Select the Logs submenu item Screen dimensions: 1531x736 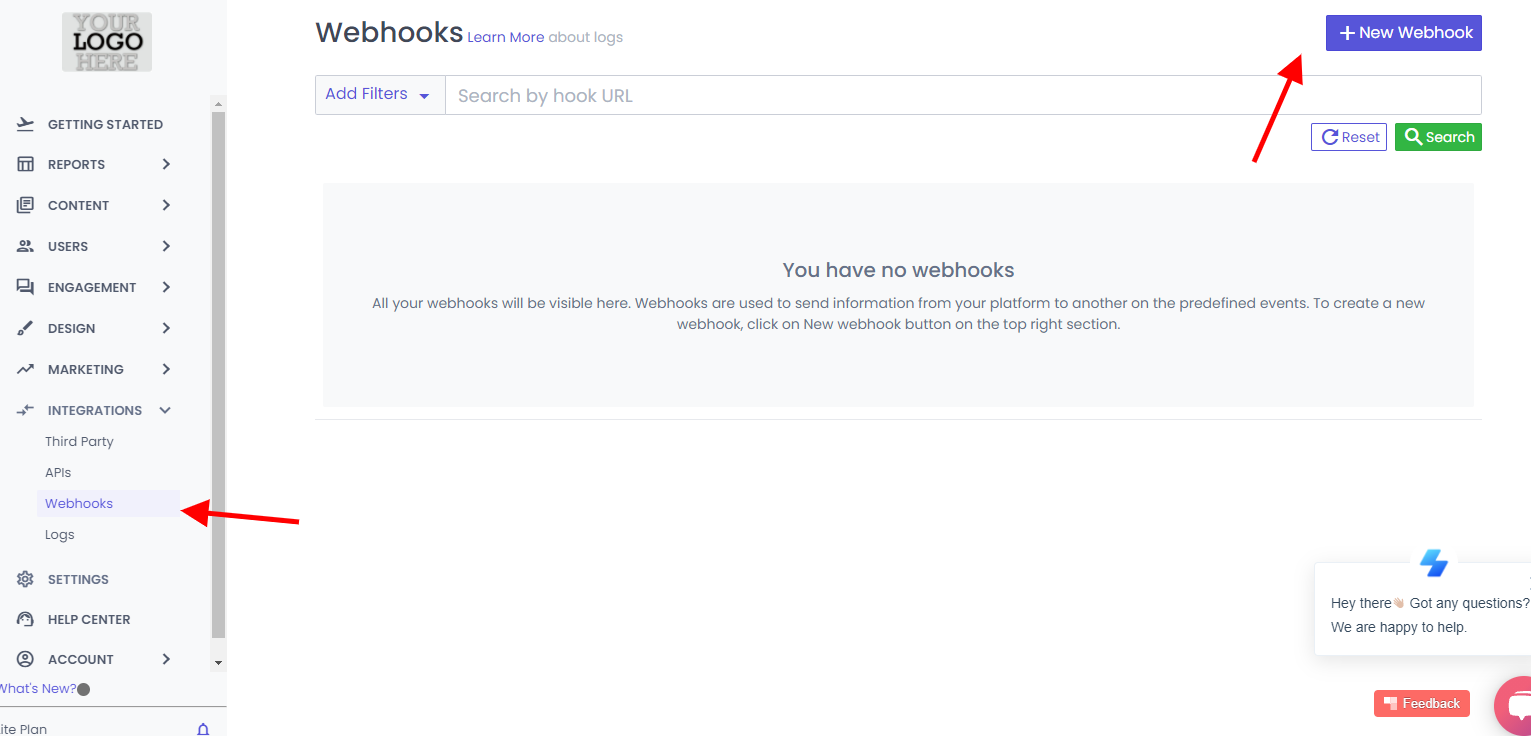[x=60, y=534]
